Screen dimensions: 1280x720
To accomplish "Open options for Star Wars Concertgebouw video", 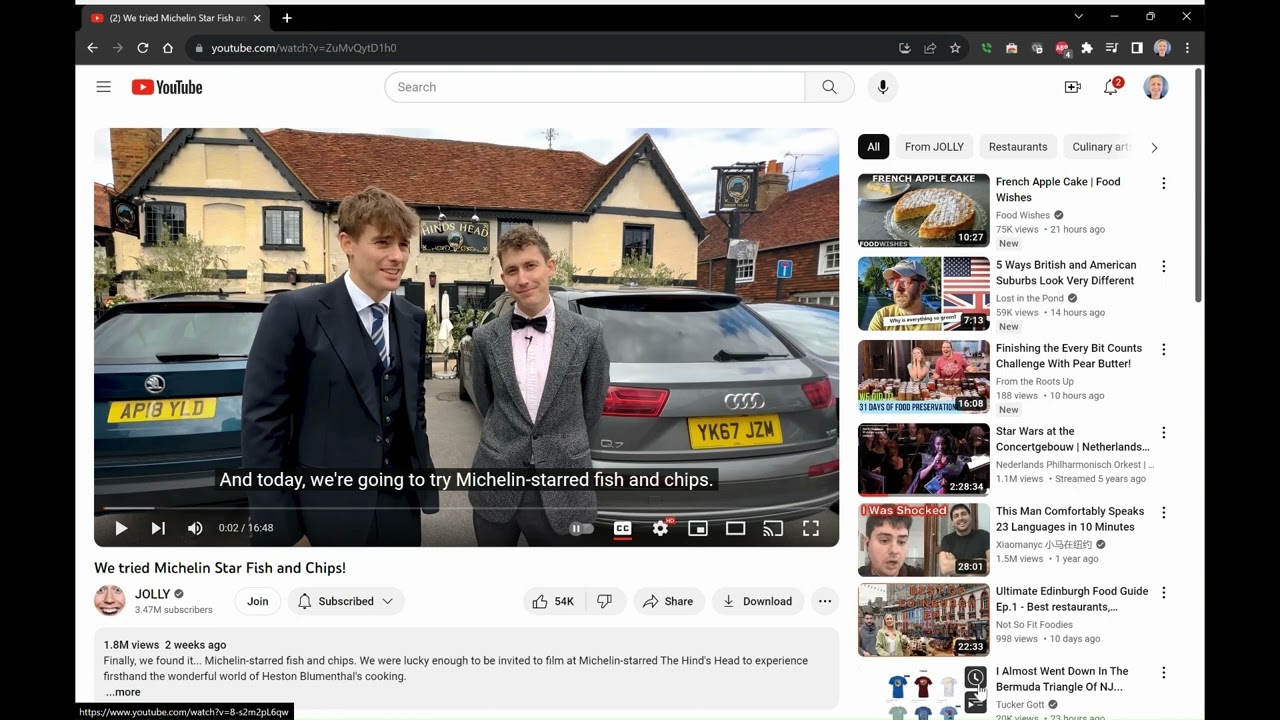I will 1163,432.
